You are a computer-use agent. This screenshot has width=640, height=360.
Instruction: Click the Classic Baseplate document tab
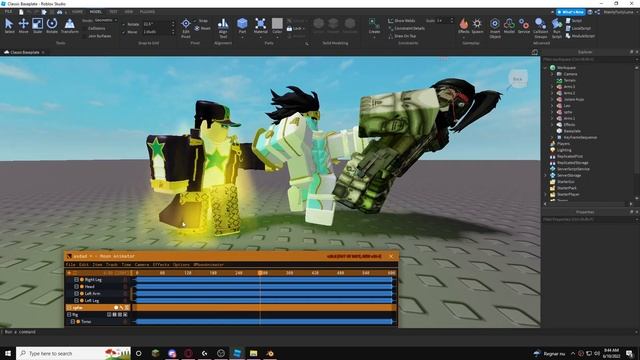(24, 52)
